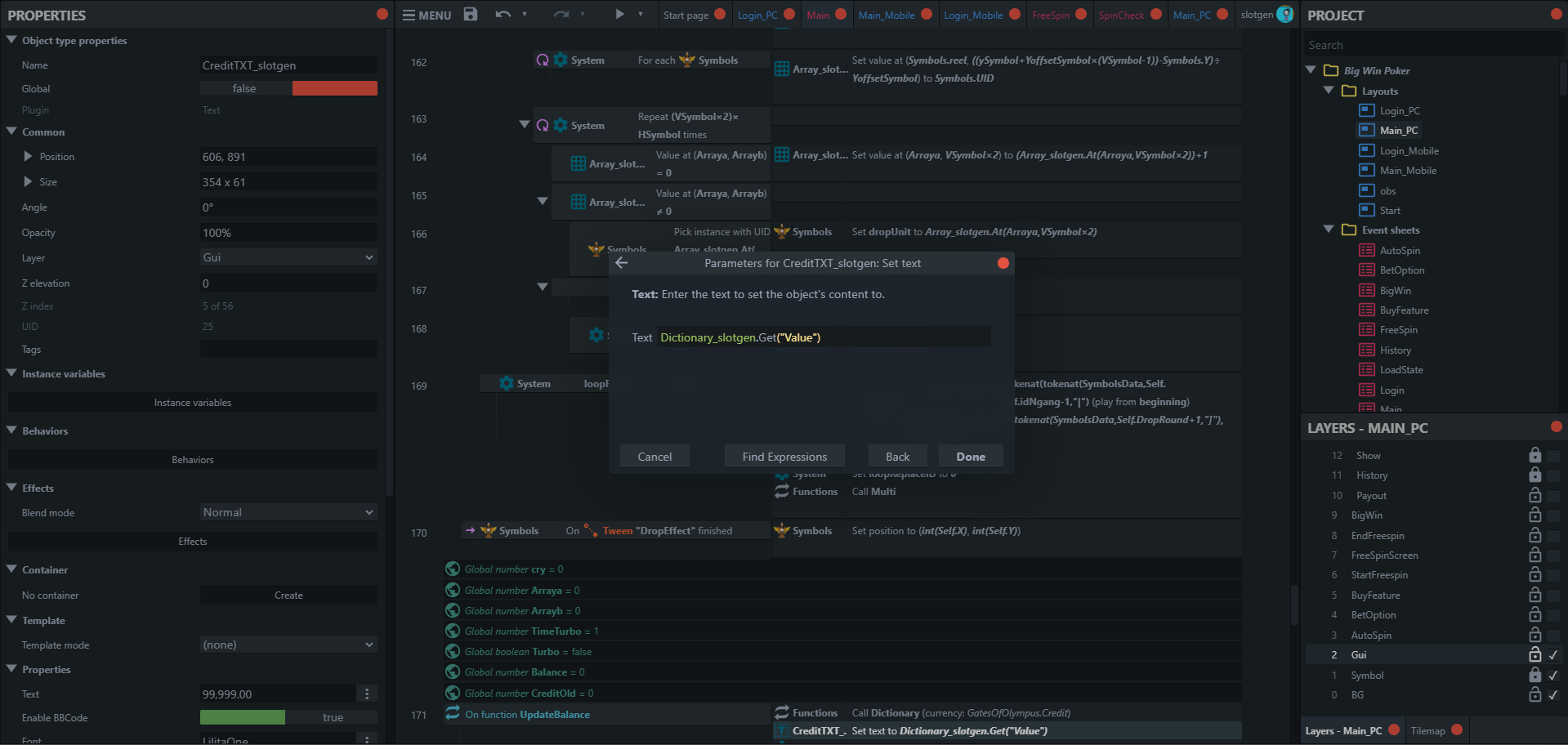
Task: Go back using the dialog's arrow icon
Action: 622,263
